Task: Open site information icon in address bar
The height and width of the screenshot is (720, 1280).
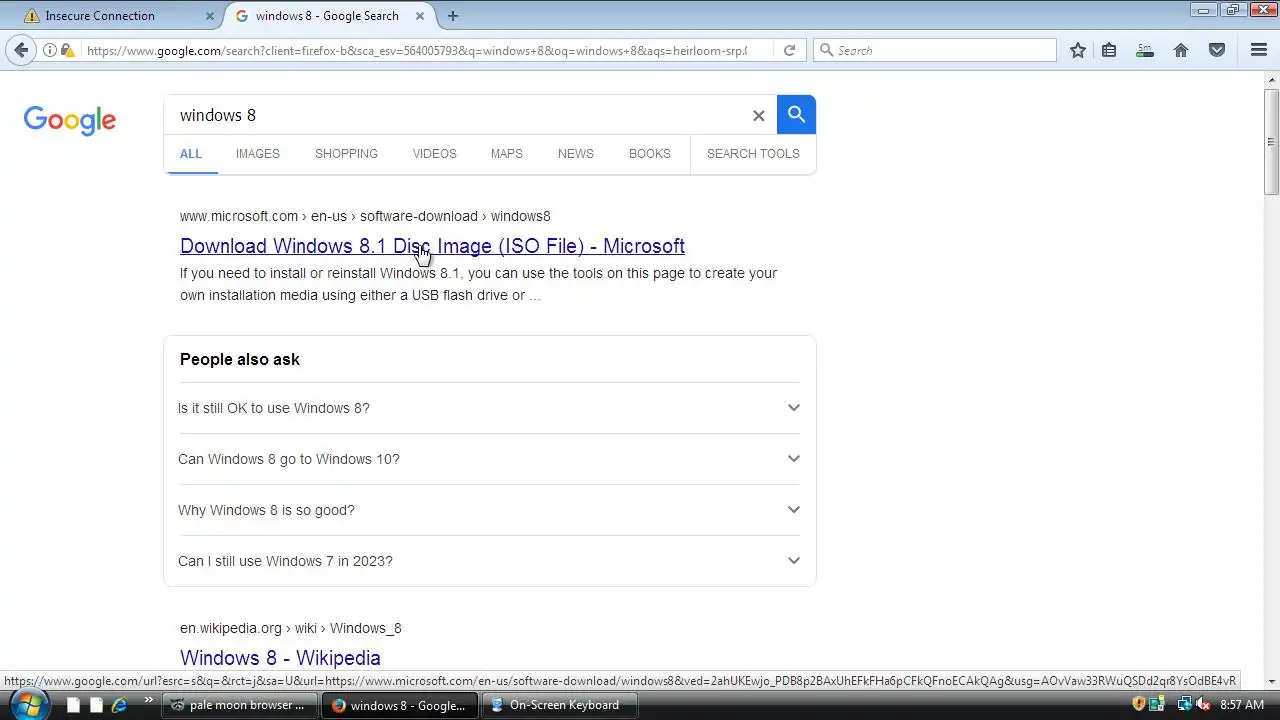Action: click(50, 50)
